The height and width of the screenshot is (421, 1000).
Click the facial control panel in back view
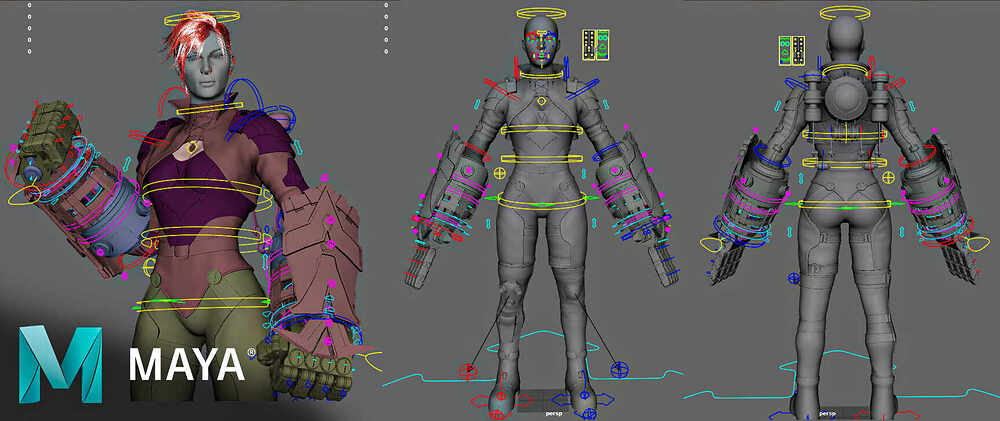(x=791, y=50)
